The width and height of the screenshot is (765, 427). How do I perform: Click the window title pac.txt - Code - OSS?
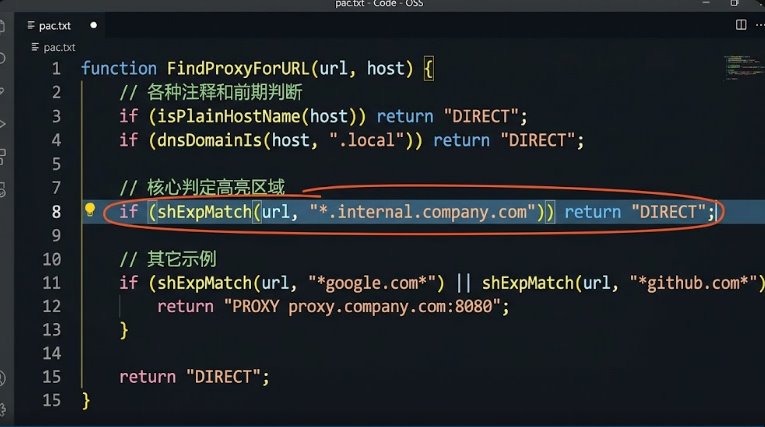point(379,3)
